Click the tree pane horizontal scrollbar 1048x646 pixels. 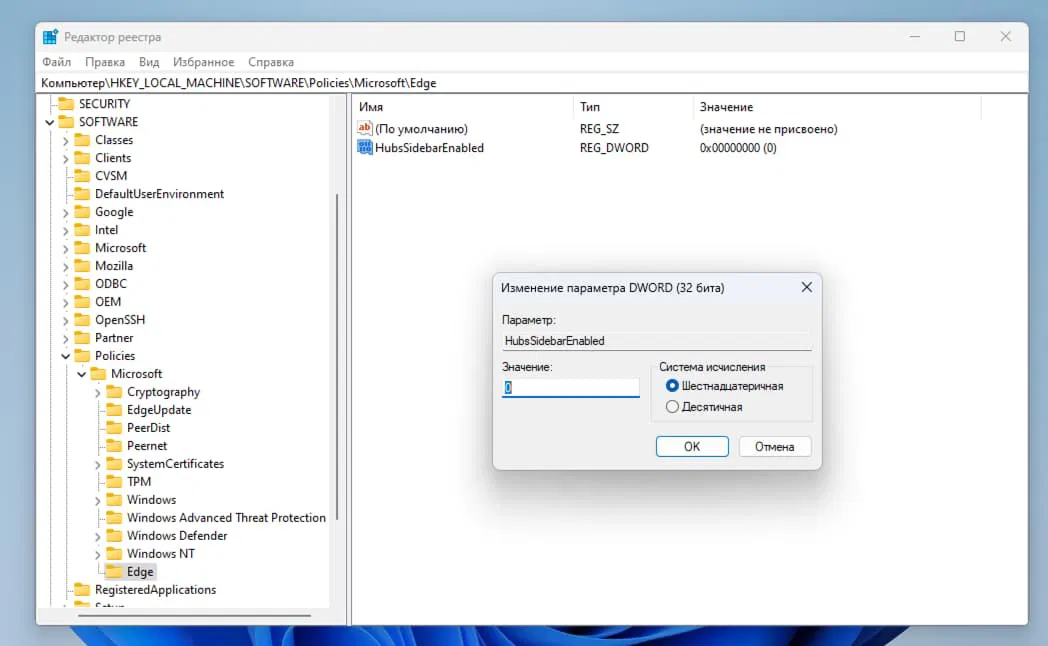[194, 615]
